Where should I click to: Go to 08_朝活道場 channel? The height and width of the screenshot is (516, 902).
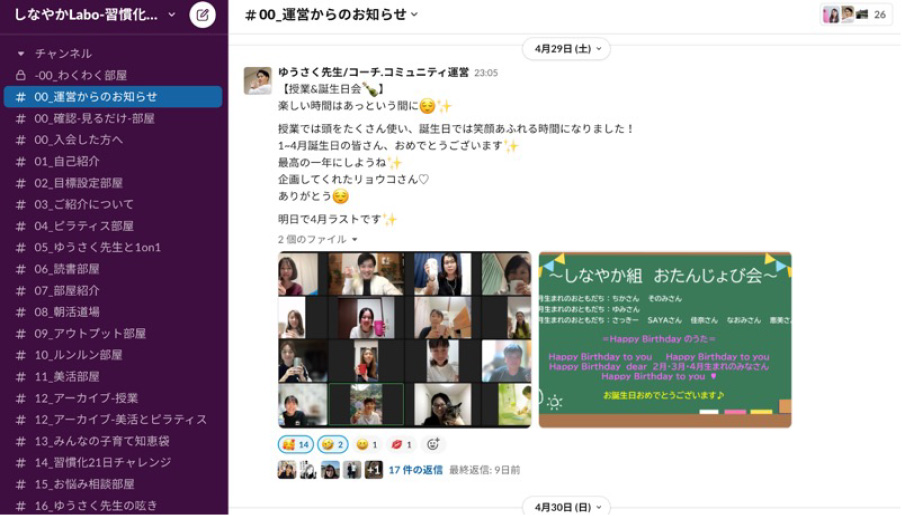(x=113, y=312)
